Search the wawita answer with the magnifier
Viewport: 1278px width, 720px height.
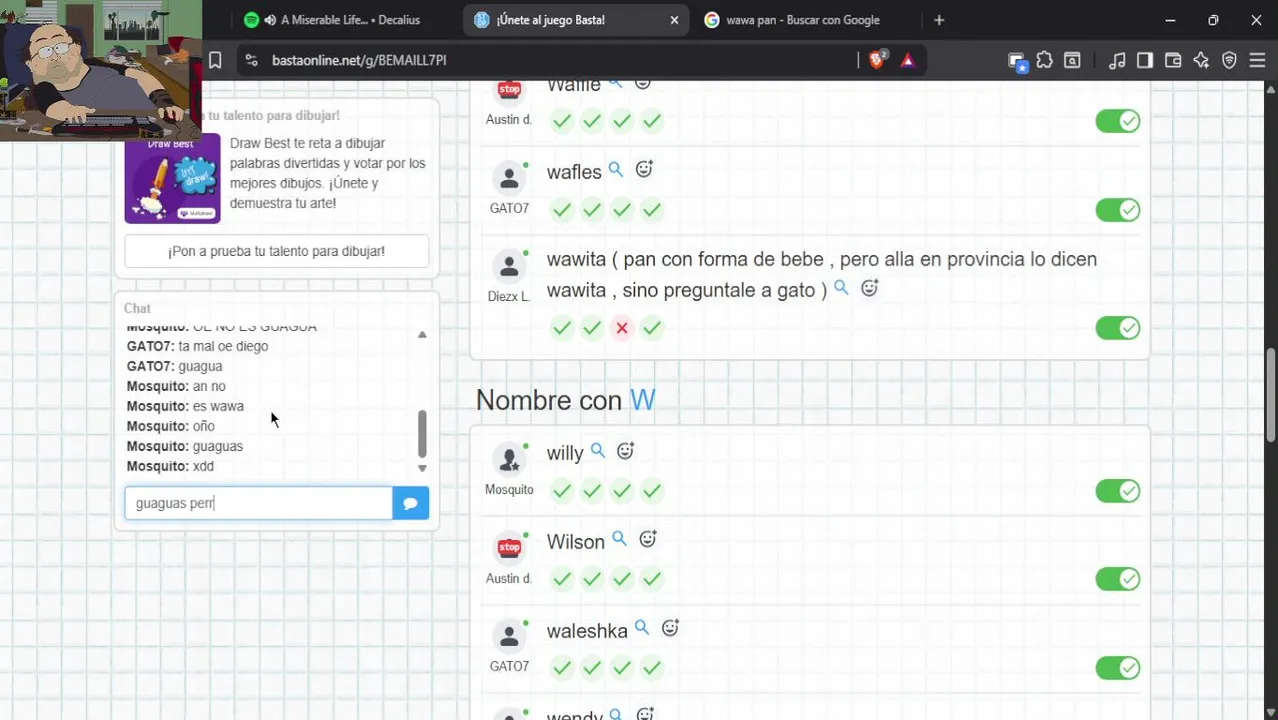841,288
